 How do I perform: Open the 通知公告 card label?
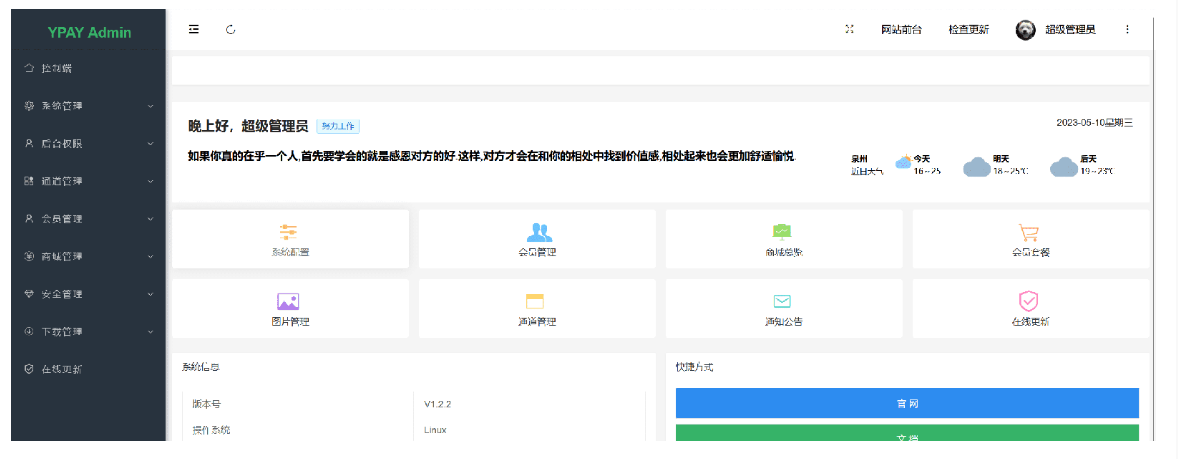[x=784, y=322]
